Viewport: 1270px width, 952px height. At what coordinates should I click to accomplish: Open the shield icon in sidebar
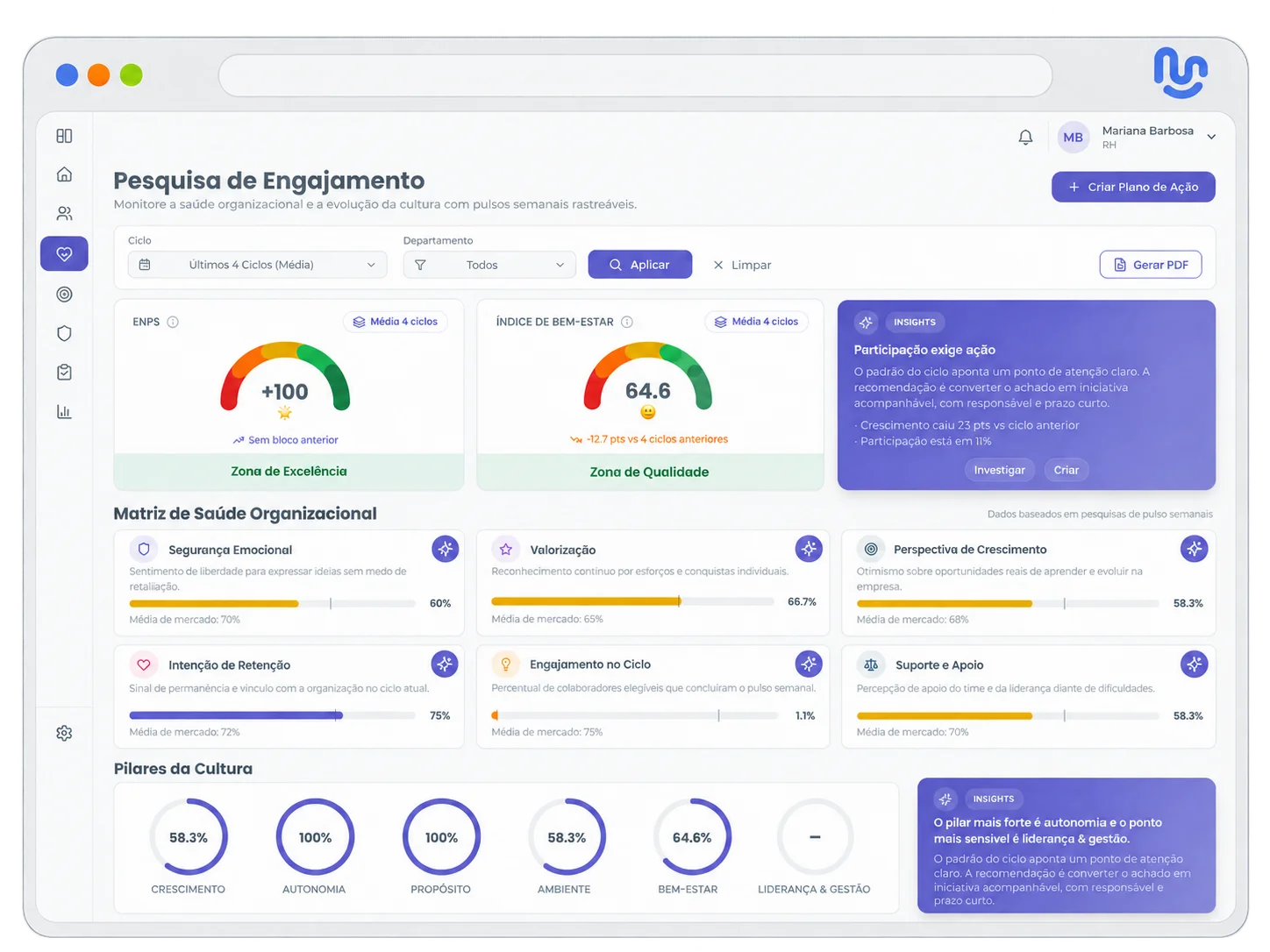click(x=64, y=333)
